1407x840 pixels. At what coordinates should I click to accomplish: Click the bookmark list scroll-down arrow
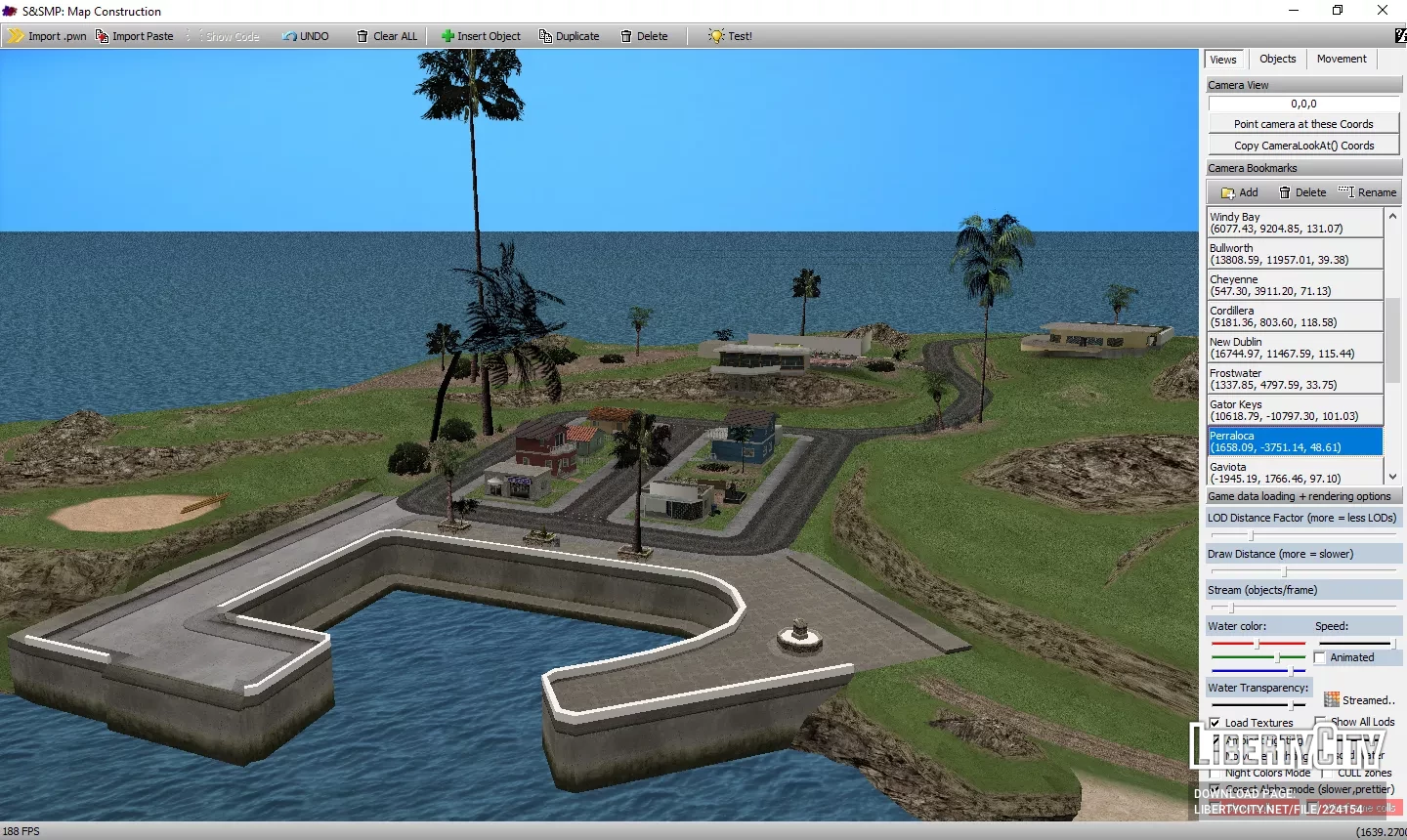[1393, 476]
